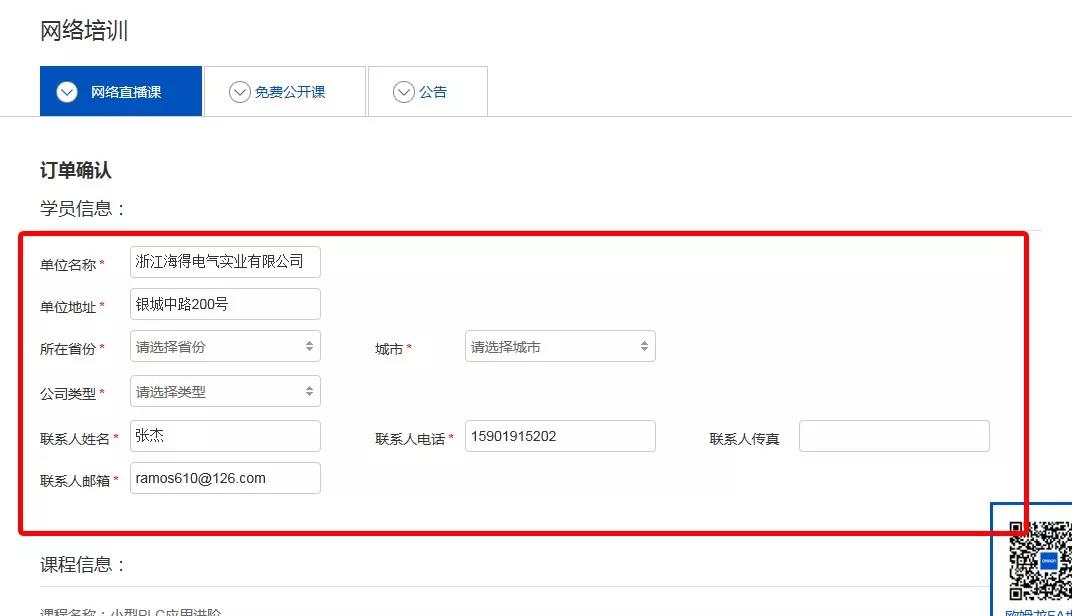Click the circled chevron icon beside 公告
The height and width of the screenshot is (616, 1072).
[404, 92]
